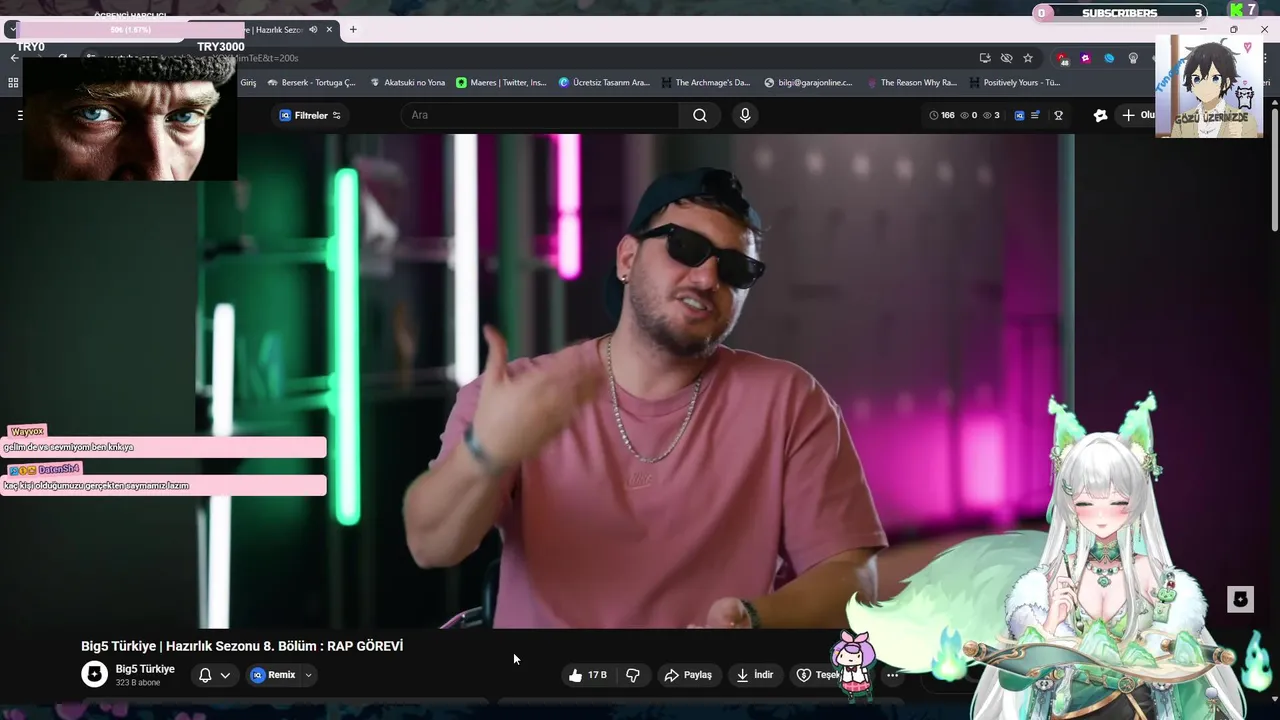This screenshot has height=720, width=1280.
Task: Open the Ücretsiz Tasarım bookmark
Action: [x=604, y=83]
